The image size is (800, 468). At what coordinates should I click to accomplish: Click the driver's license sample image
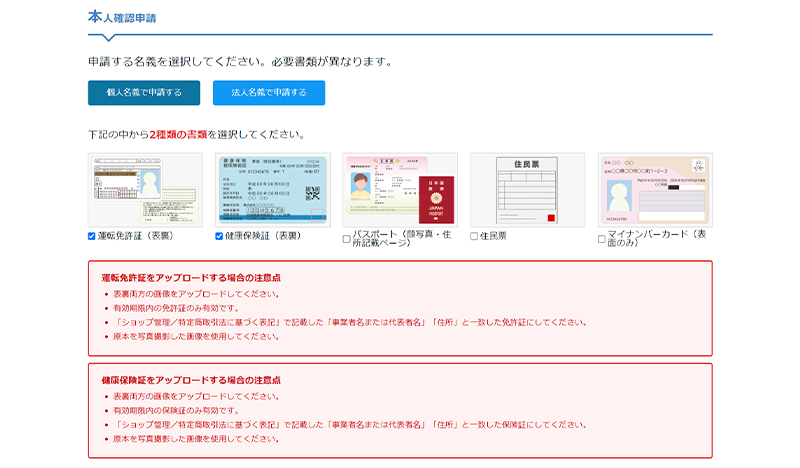click(x=145, y=190)
